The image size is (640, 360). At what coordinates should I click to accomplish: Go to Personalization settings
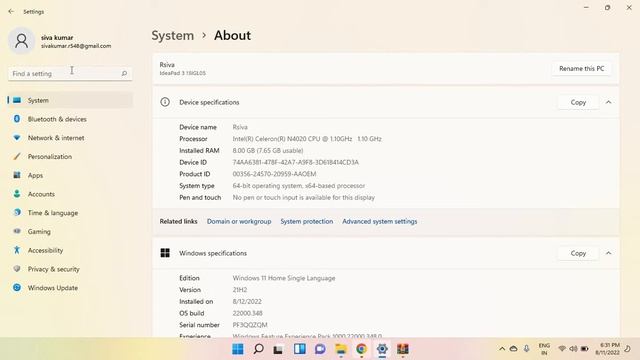[x=70, y=156]
